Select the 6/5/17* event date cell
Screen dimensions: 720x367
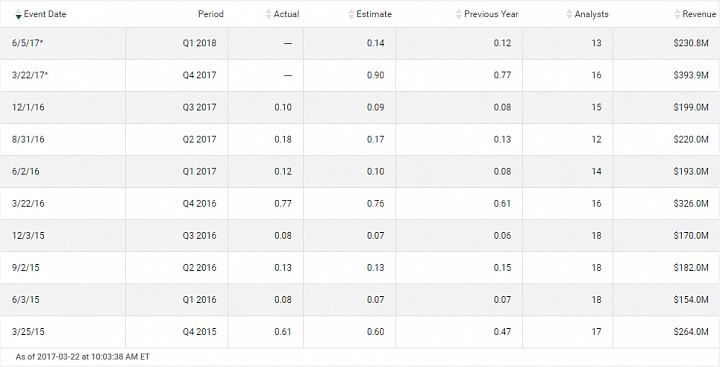[63, 43]
